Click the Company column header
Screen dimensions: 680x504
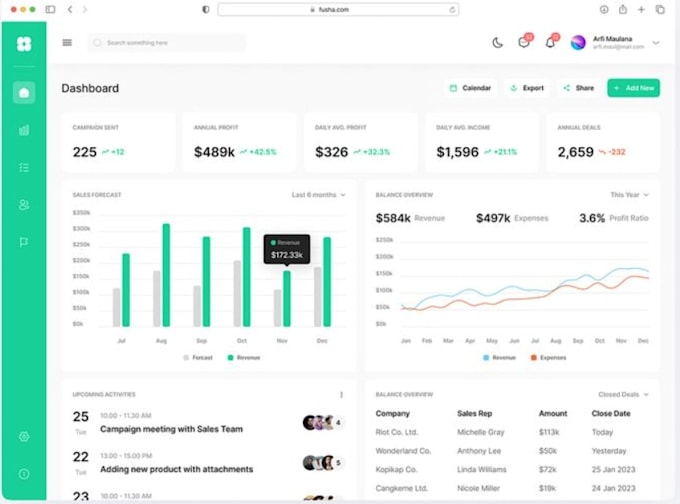392,413
